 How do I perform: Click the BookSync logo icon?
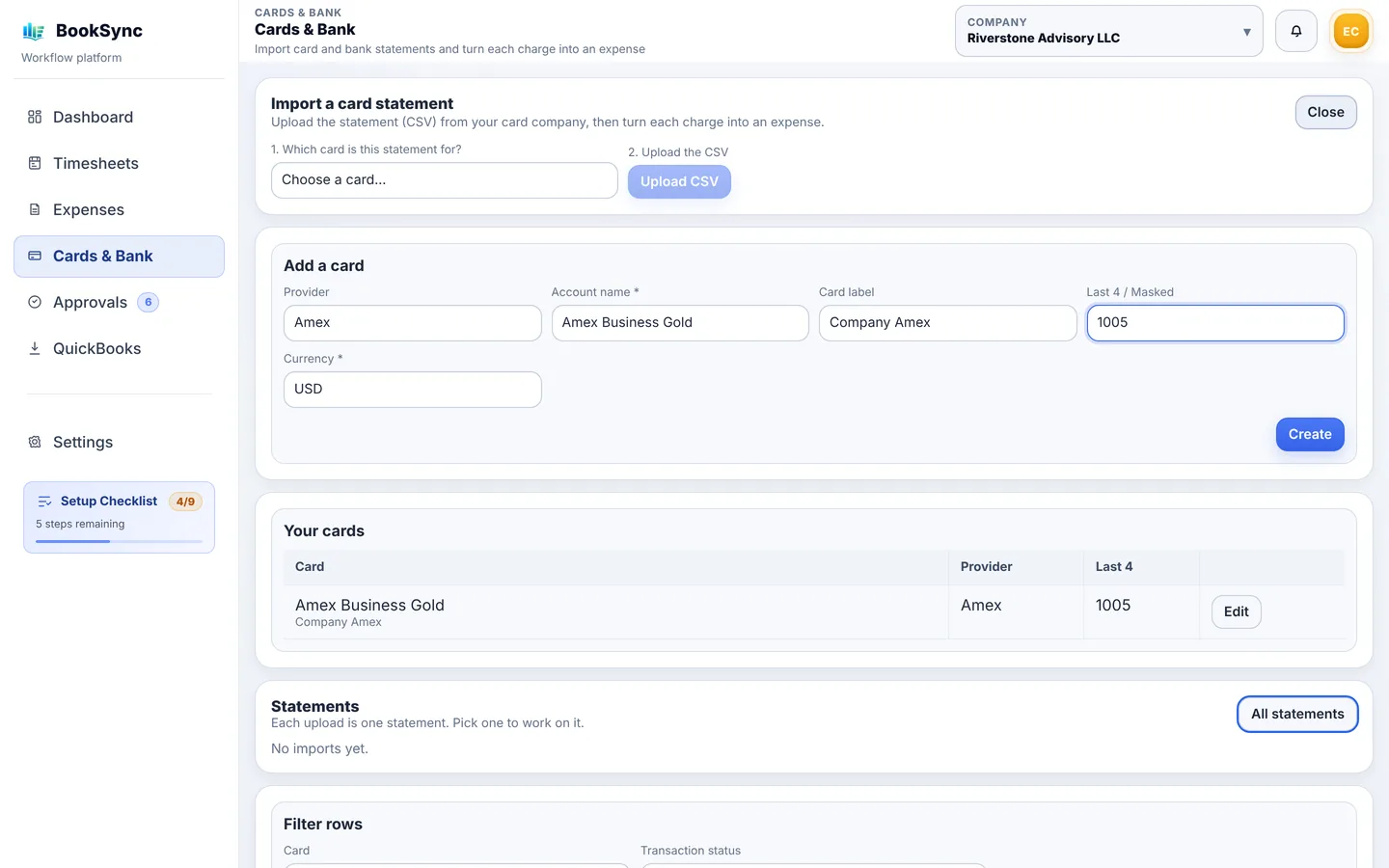pos(34,31)
